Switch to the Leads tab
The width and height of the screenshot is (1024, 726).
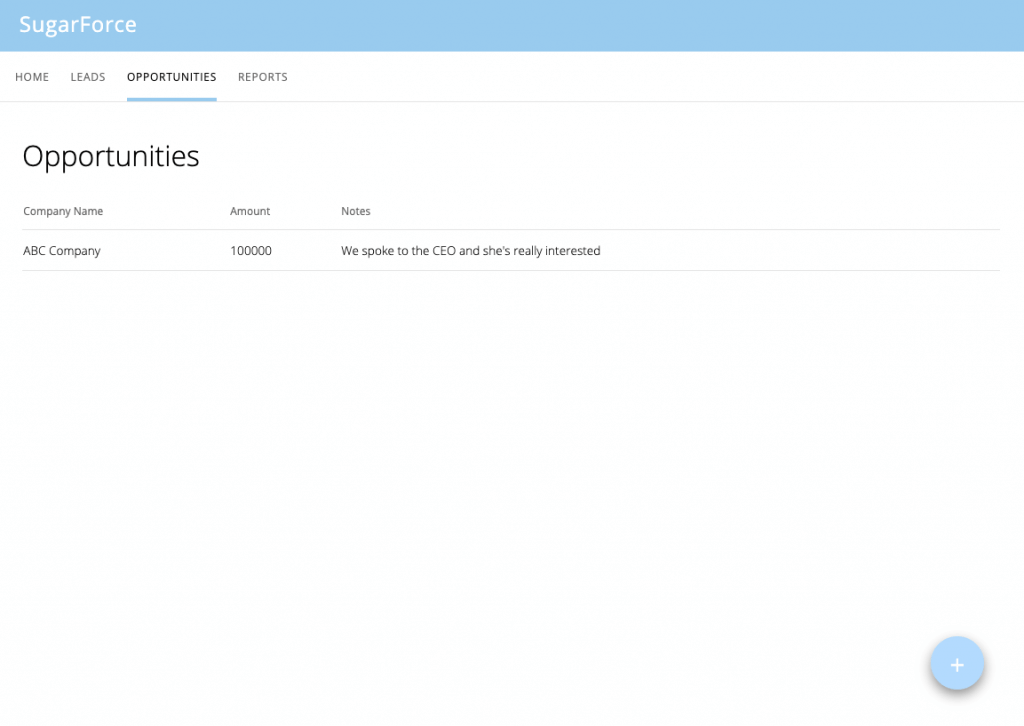(x=88, y=77)
